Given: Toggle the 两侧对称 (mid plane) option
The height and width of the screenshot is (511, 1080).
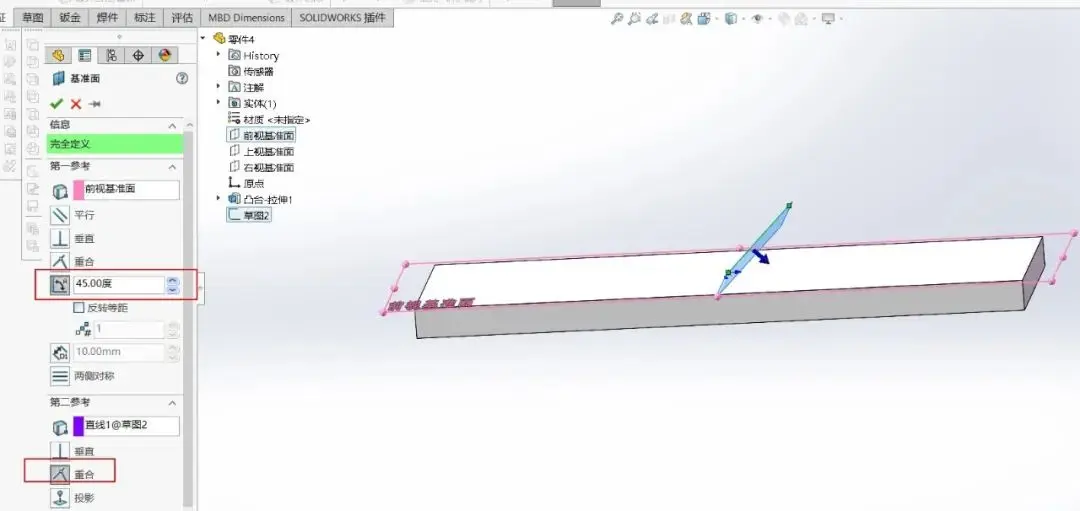Looking at the screenshot, I should [60, 376].
